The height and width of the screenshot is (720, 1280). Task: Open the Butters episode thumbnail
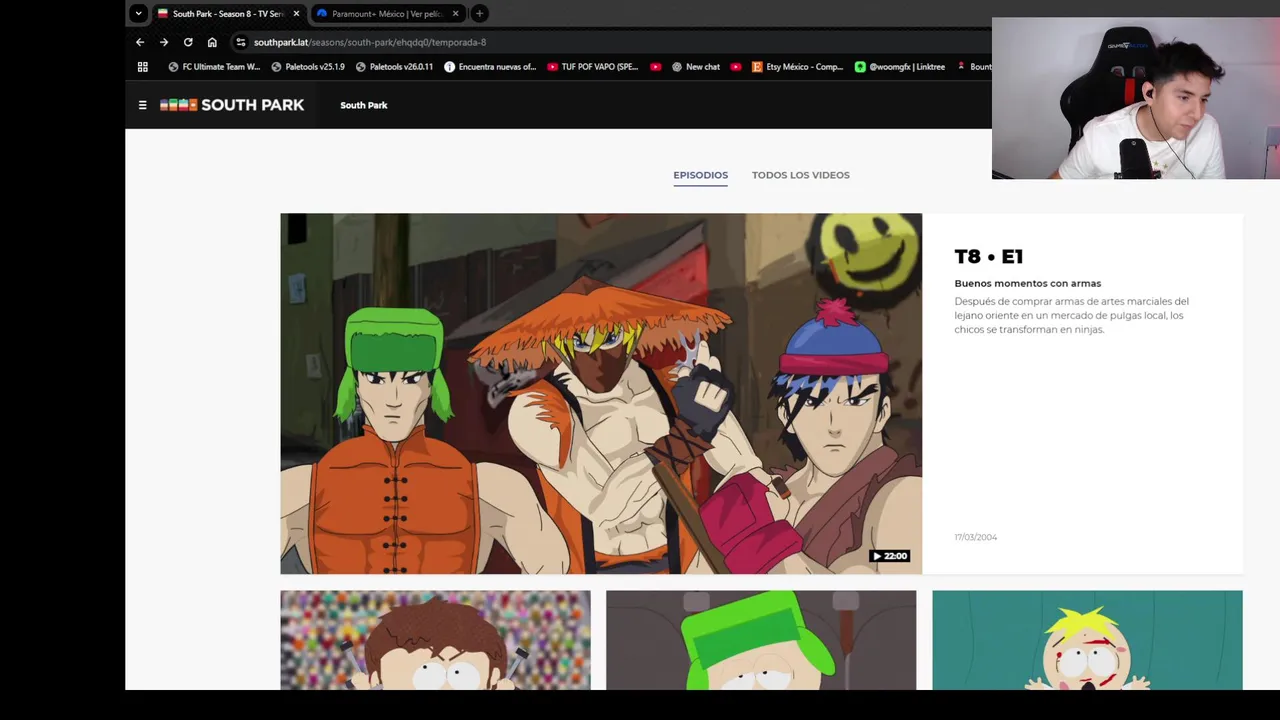pyautogui.click(x=1087, y=640)
